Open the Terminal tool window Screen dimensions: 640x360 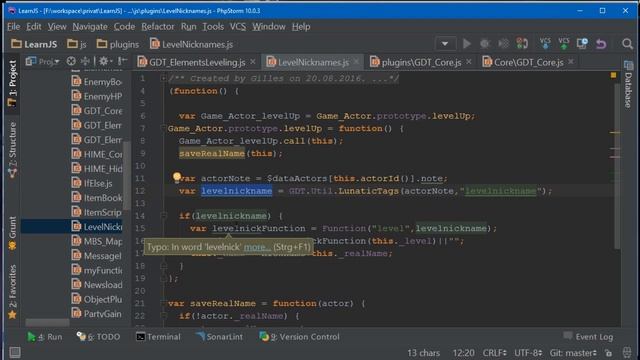click(158, 337)
